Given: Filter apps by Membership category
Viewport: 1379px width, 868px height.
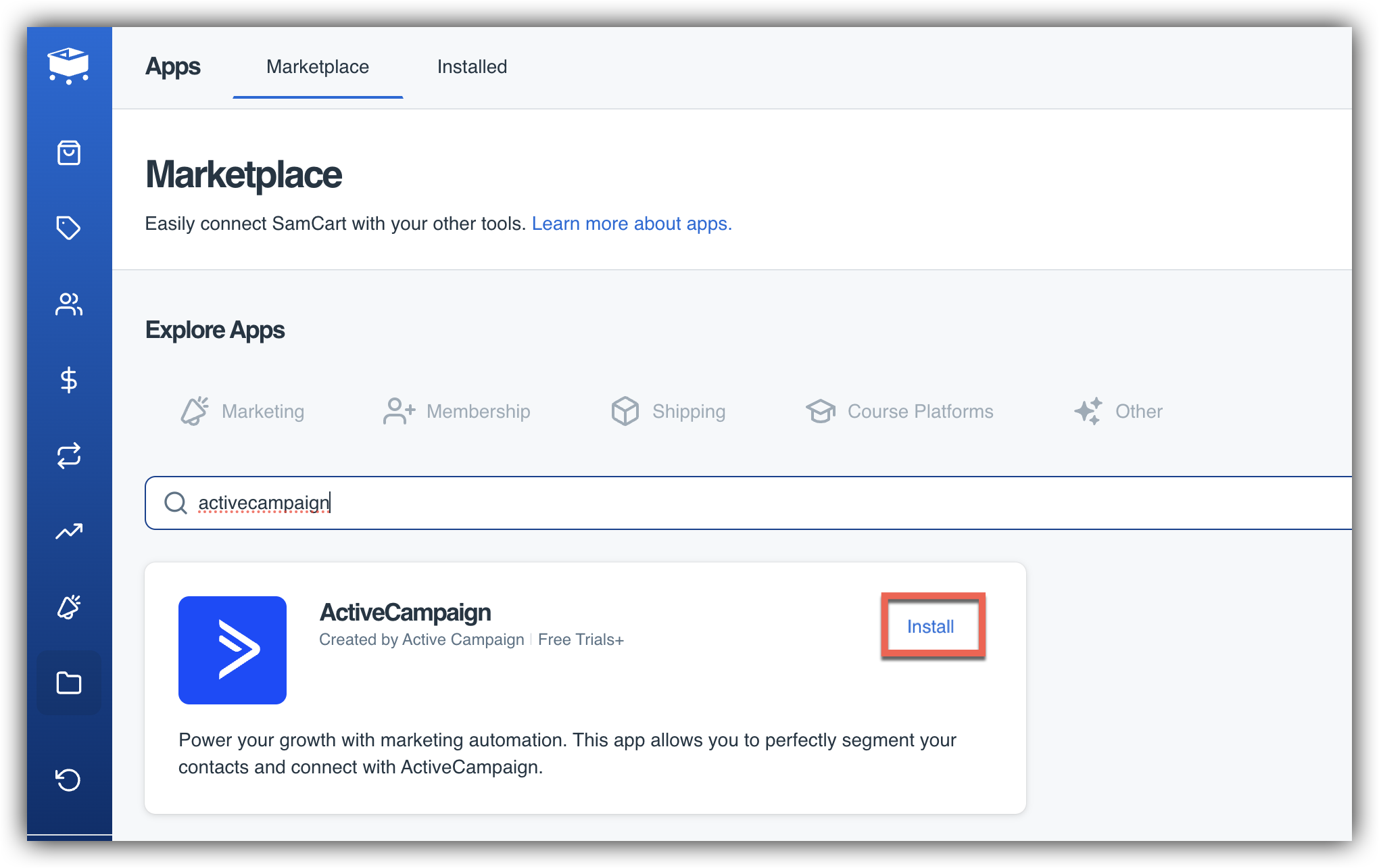Looking at the screenshot, I should tap(456, 411).
